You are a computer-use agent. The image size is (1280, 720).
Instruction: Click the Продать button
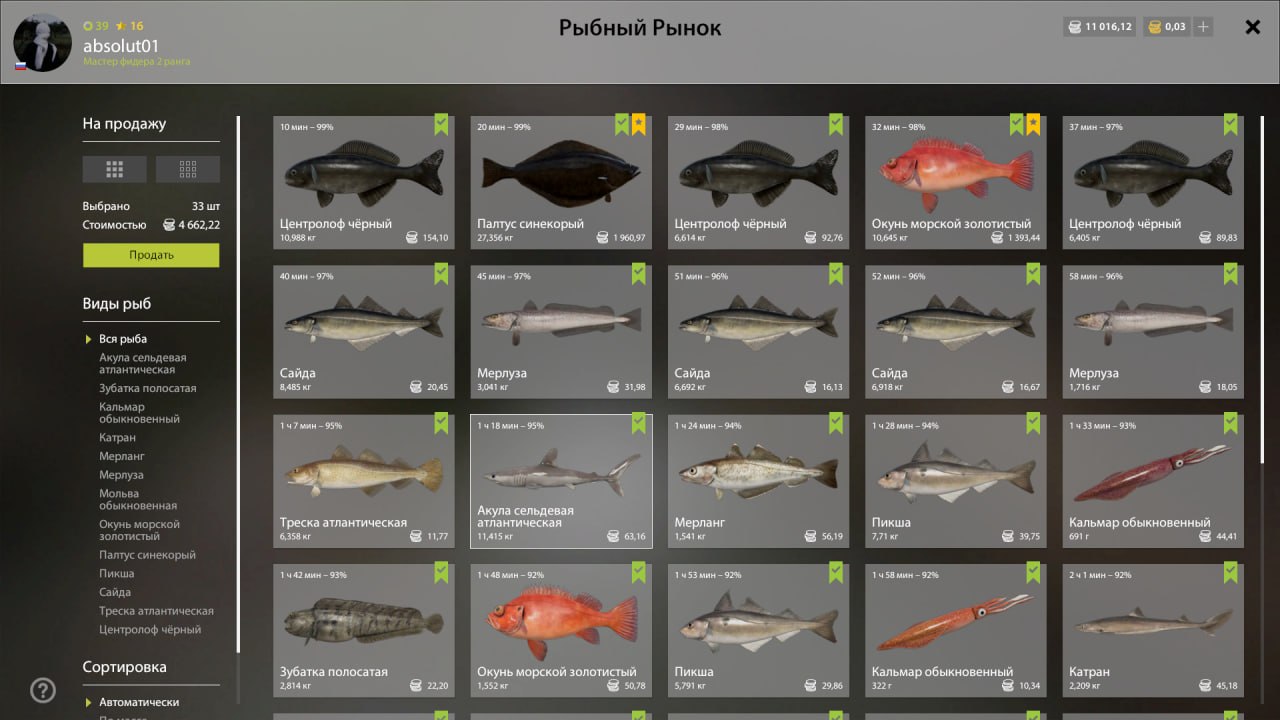[x=151, y=255]
